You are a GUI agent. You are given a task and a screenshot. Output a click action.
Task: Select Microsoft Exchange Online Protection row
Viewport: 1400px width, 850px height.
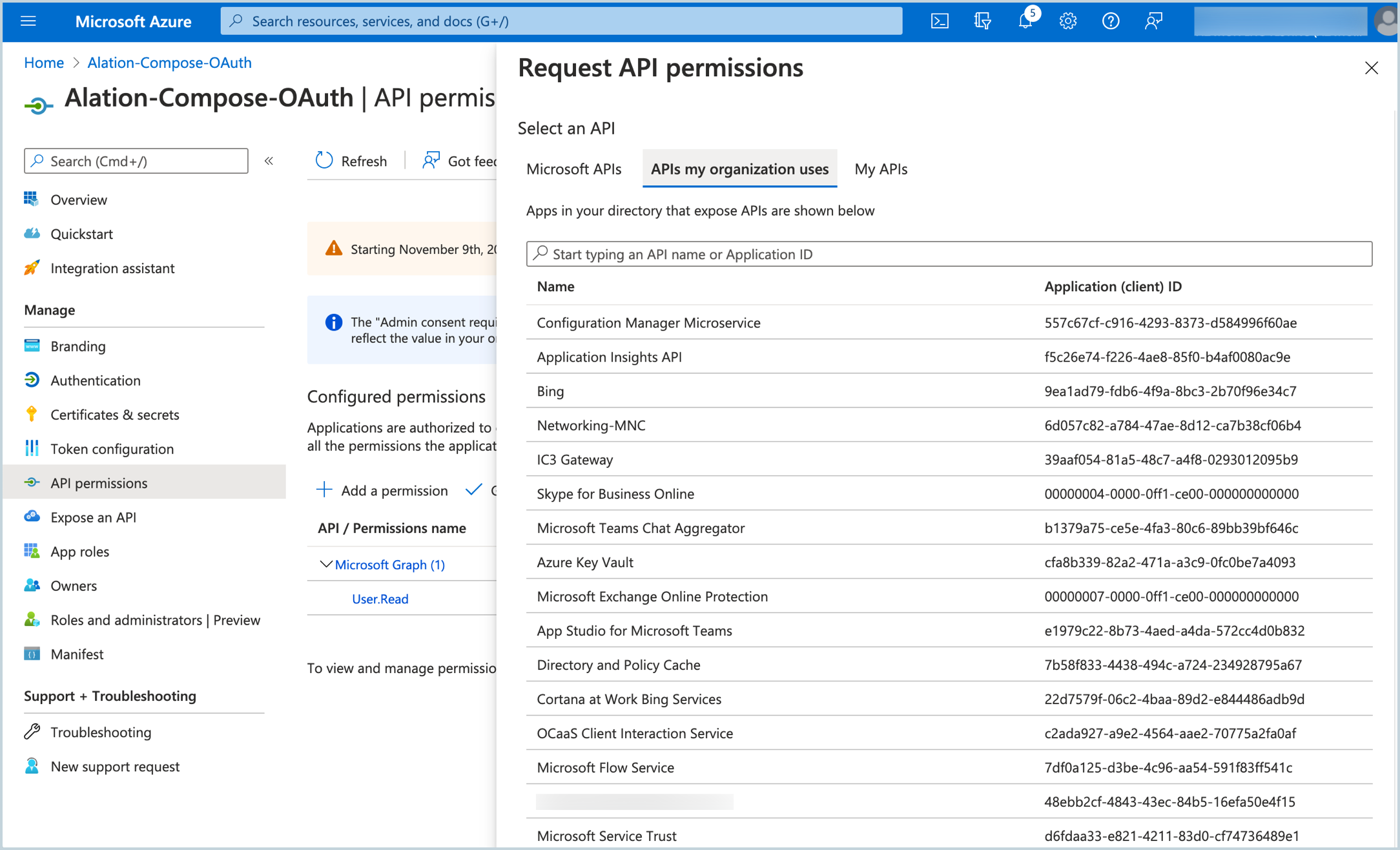pos(949,596)
